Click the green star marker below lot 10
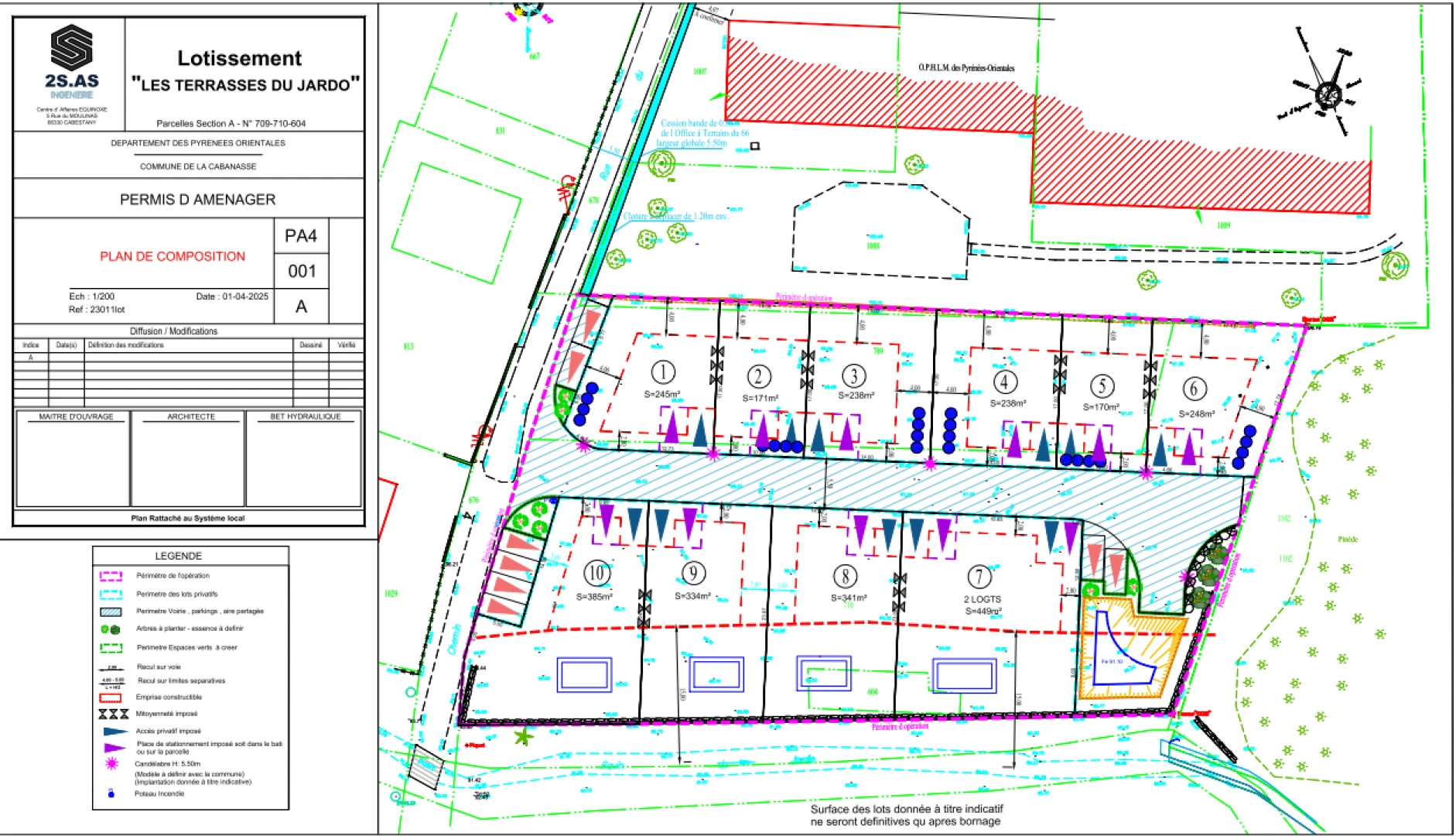This screenshot has height=836, width=1456. click(x=524, y=736)
